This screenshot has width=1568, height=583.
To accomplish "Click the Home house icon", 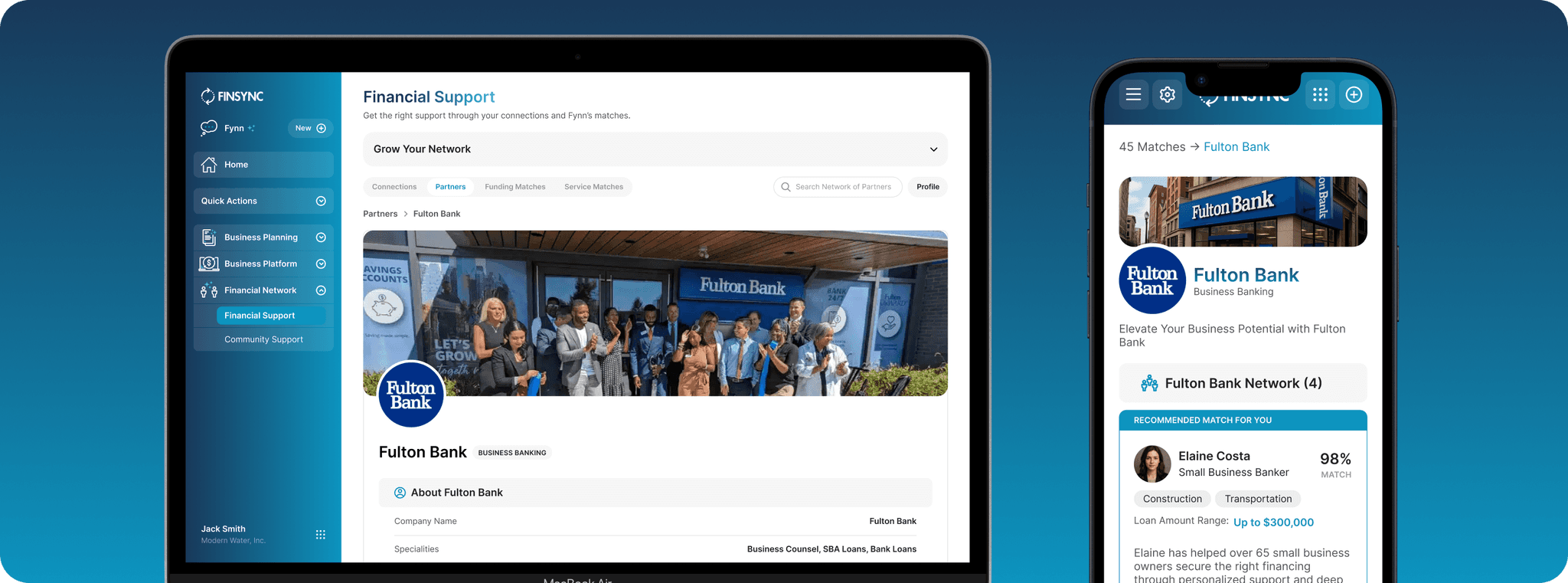I will [209, 165].
